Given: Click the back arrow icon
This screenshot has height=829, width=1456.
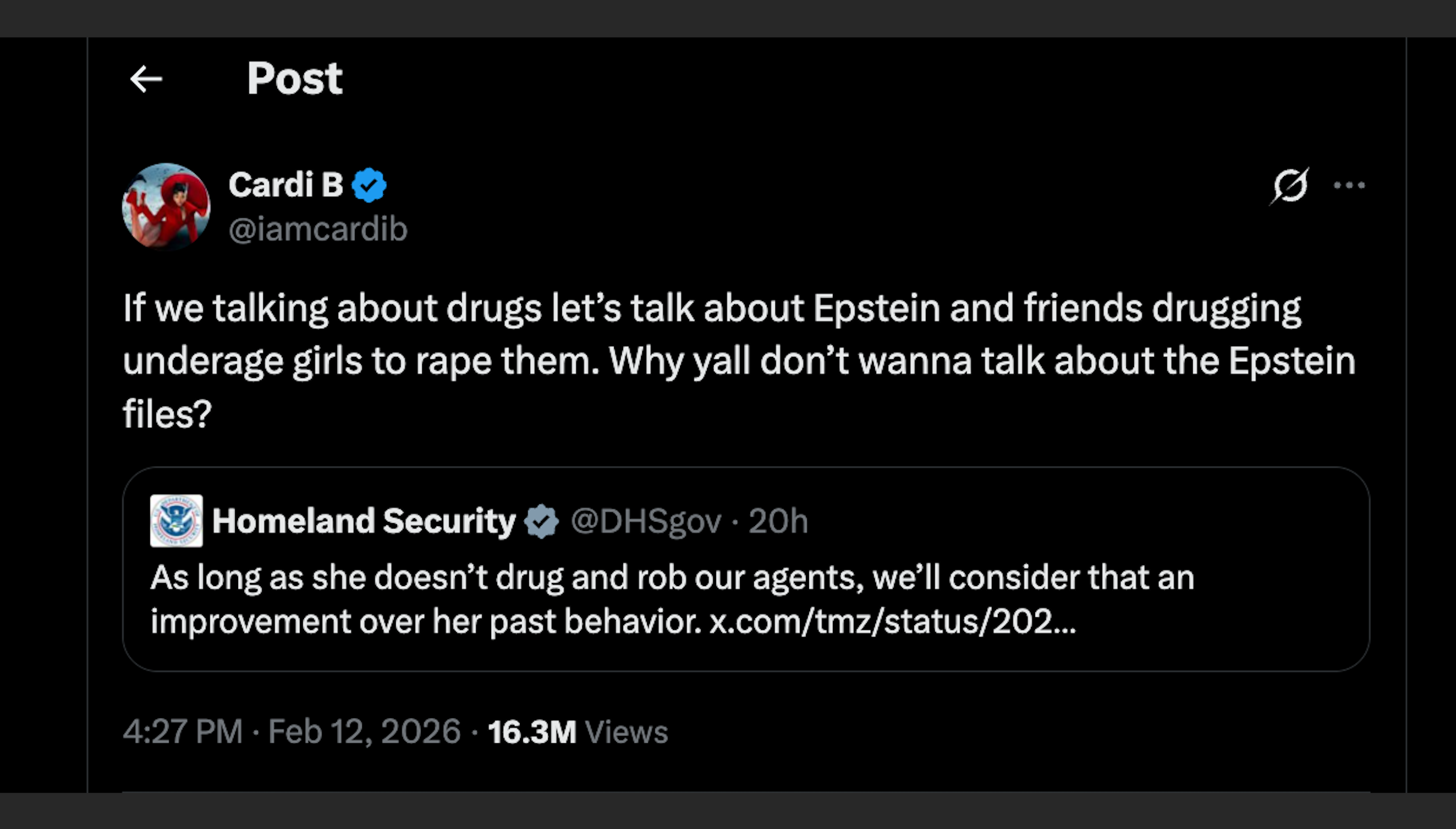Looking at the screenshot, I should (146, 80).
